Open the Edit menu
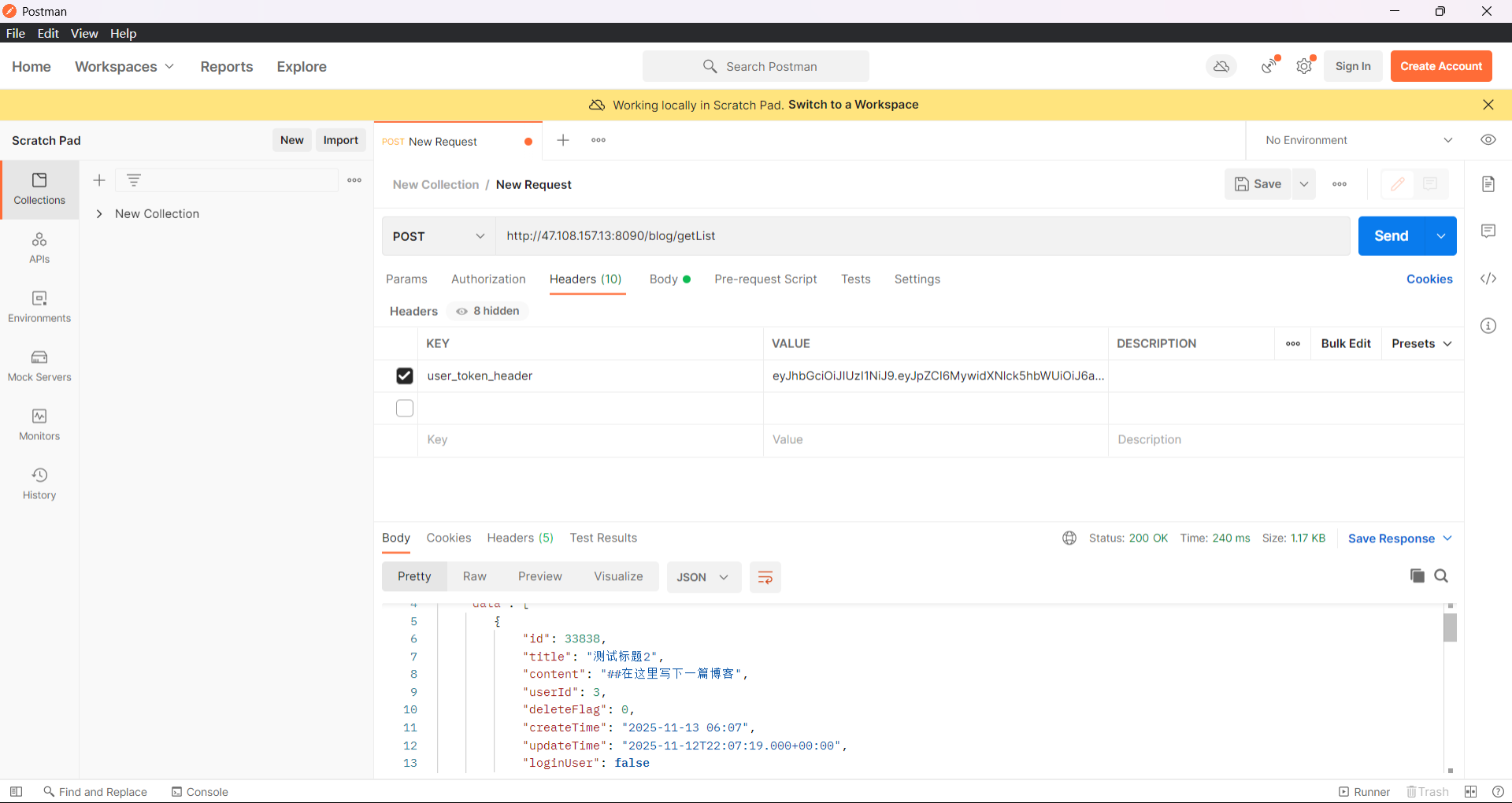The height and width of the screenshot is (803, 1512). [48, 33]
